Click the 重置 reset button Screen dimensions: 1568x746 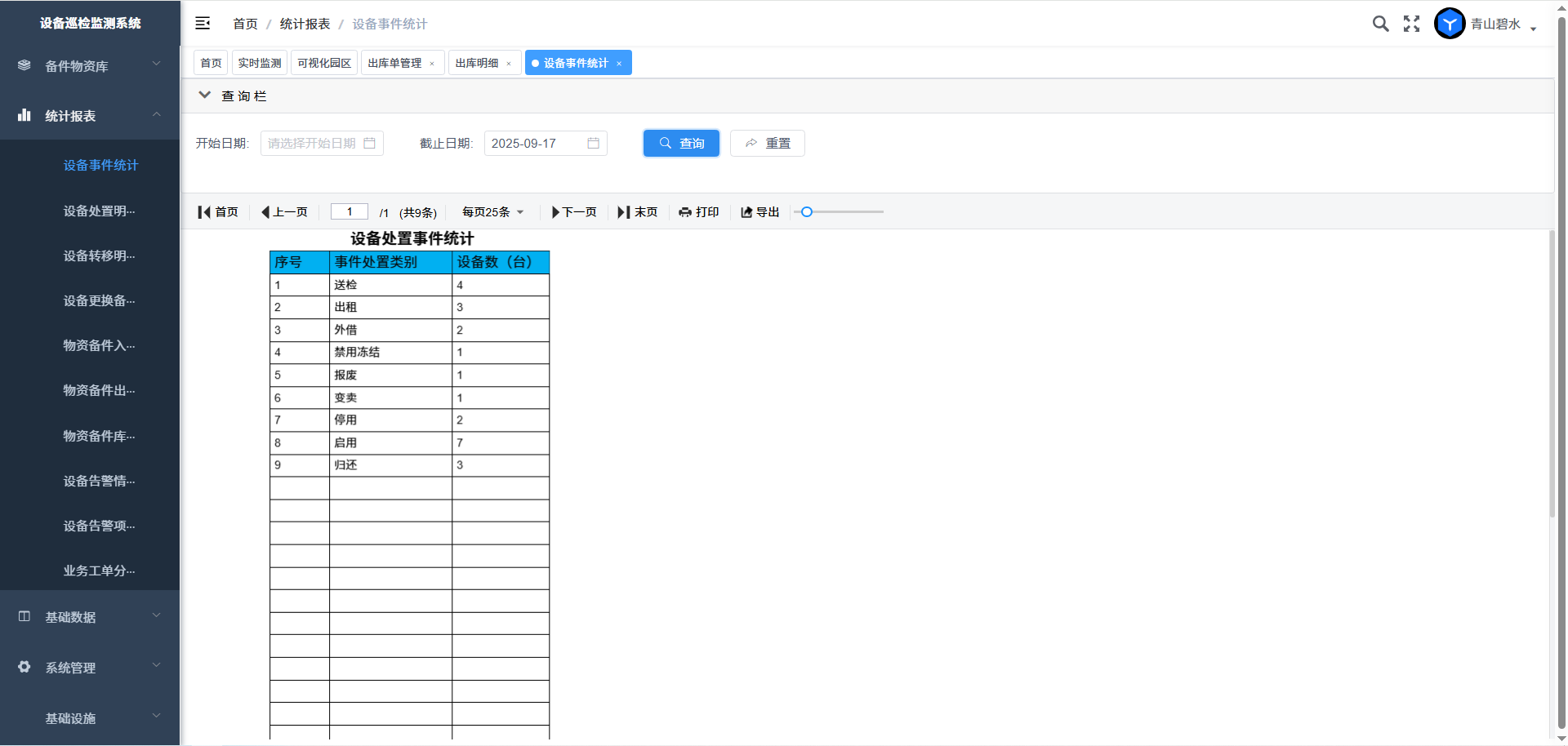[x=767, y=144]
